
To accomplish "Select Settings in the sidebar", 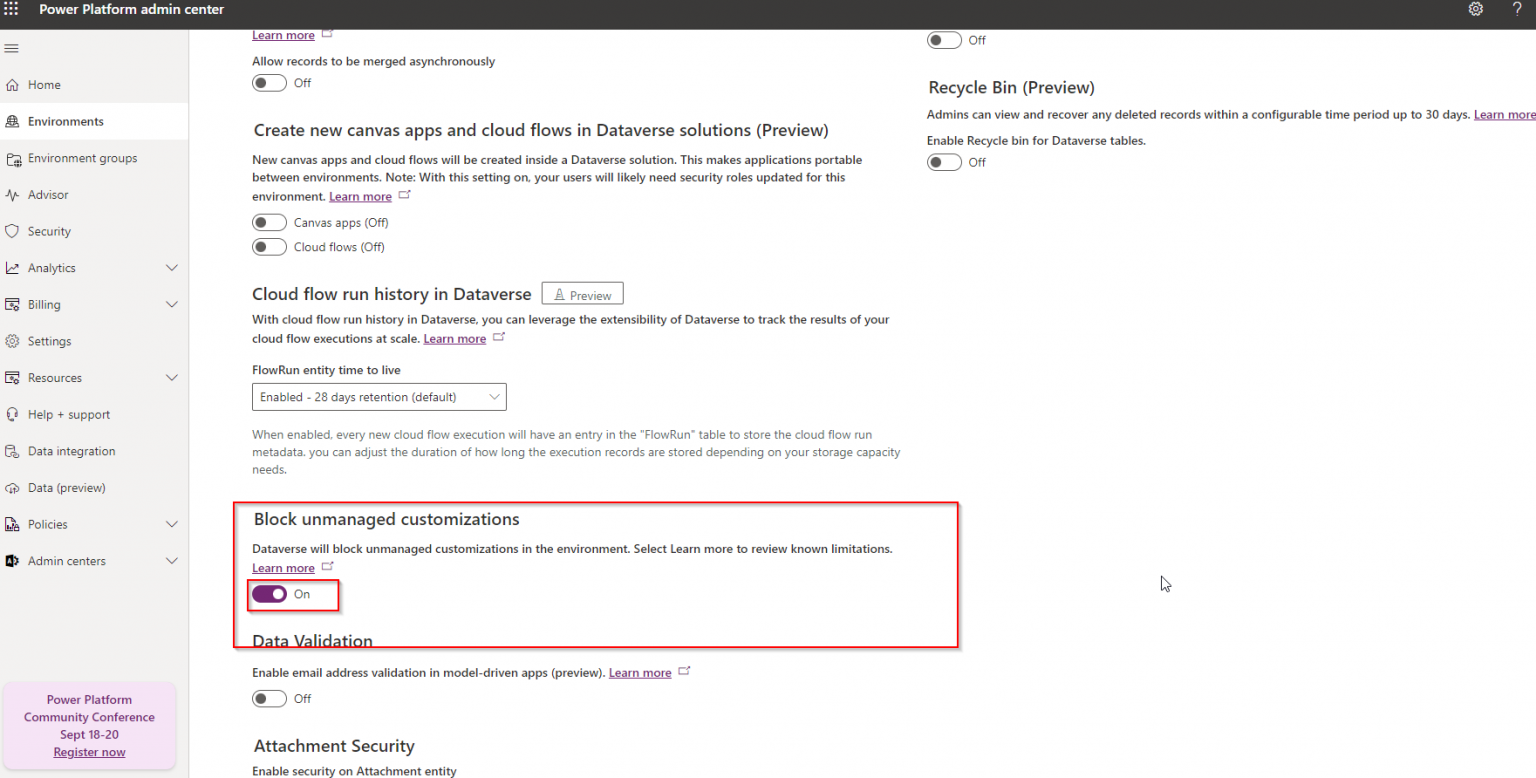I will click(x=47, y=340).
